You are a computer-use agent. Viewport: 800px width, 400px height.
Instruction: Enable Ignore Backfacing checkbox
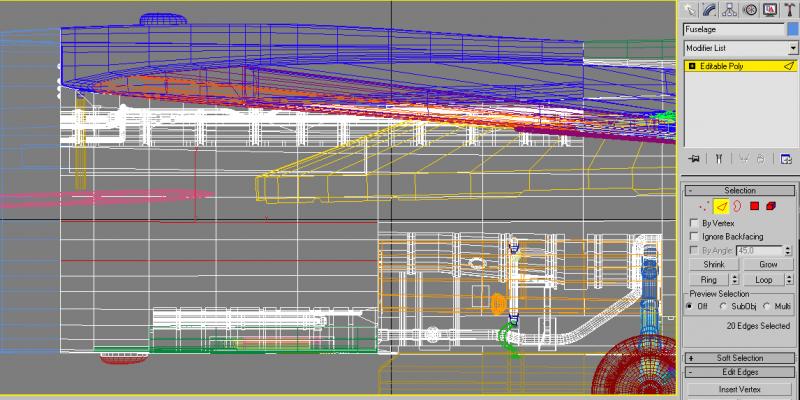click(x=694, y=237)
